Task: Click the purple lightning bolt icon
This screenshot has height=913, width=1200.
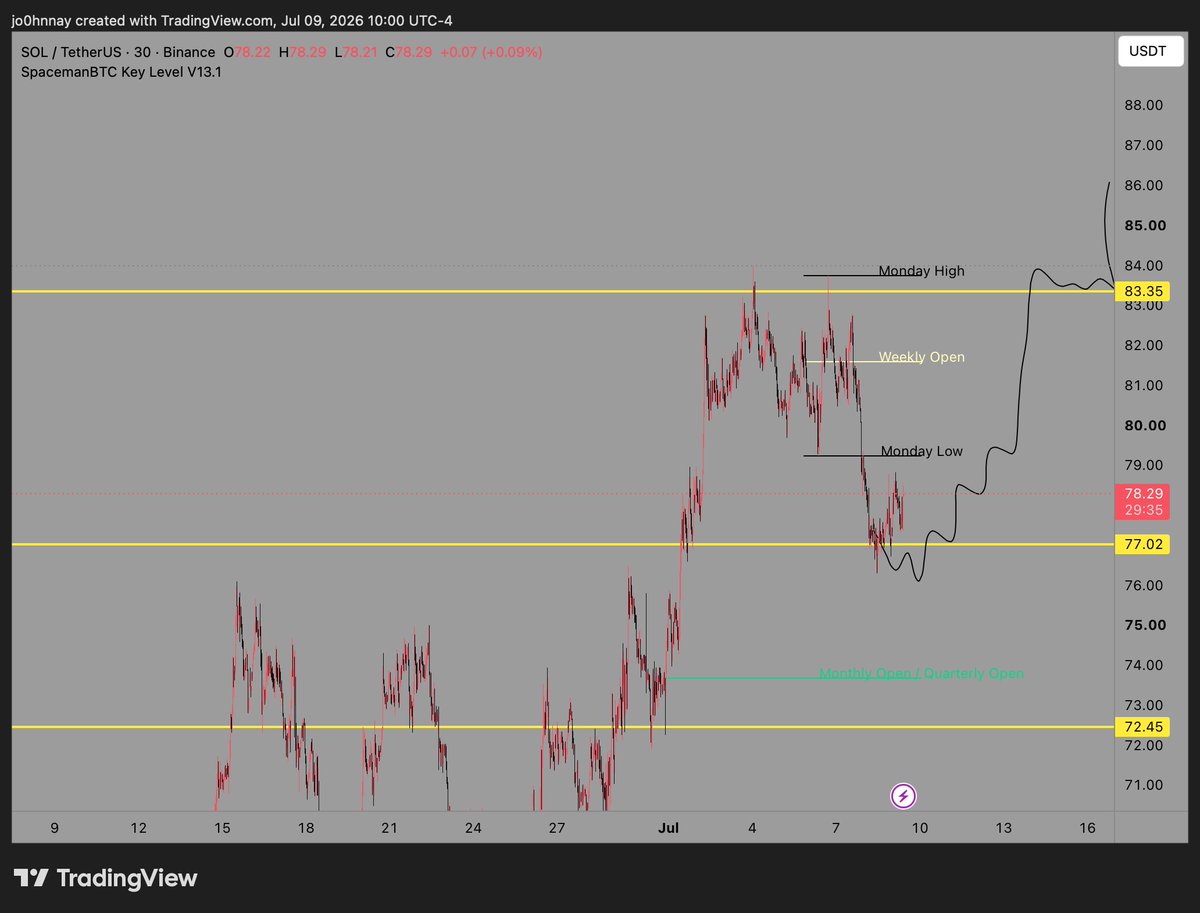Action: [903, 796]
